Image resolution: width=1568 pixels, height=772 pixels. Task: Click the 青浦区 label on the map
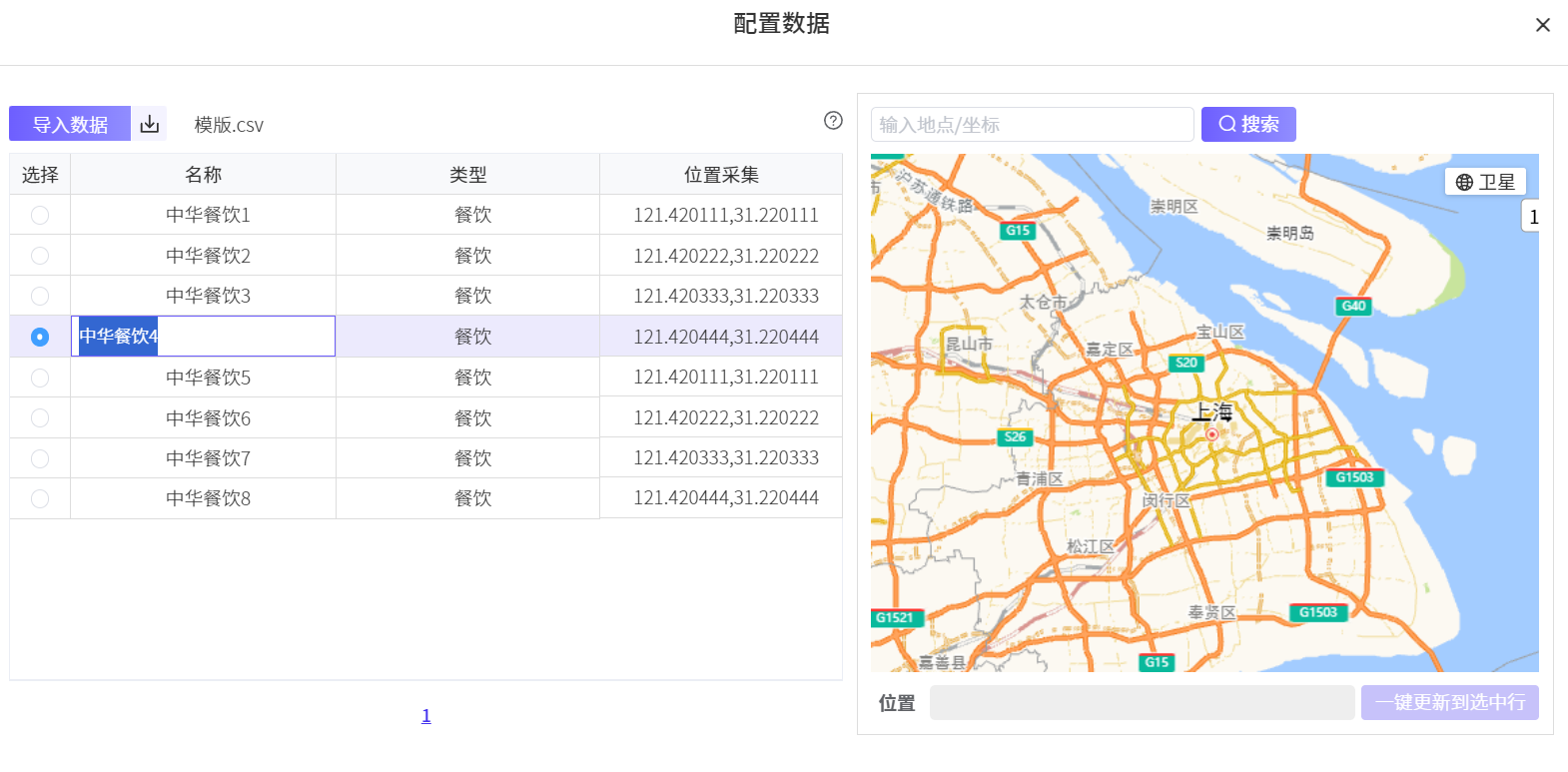pos(1040,479)
